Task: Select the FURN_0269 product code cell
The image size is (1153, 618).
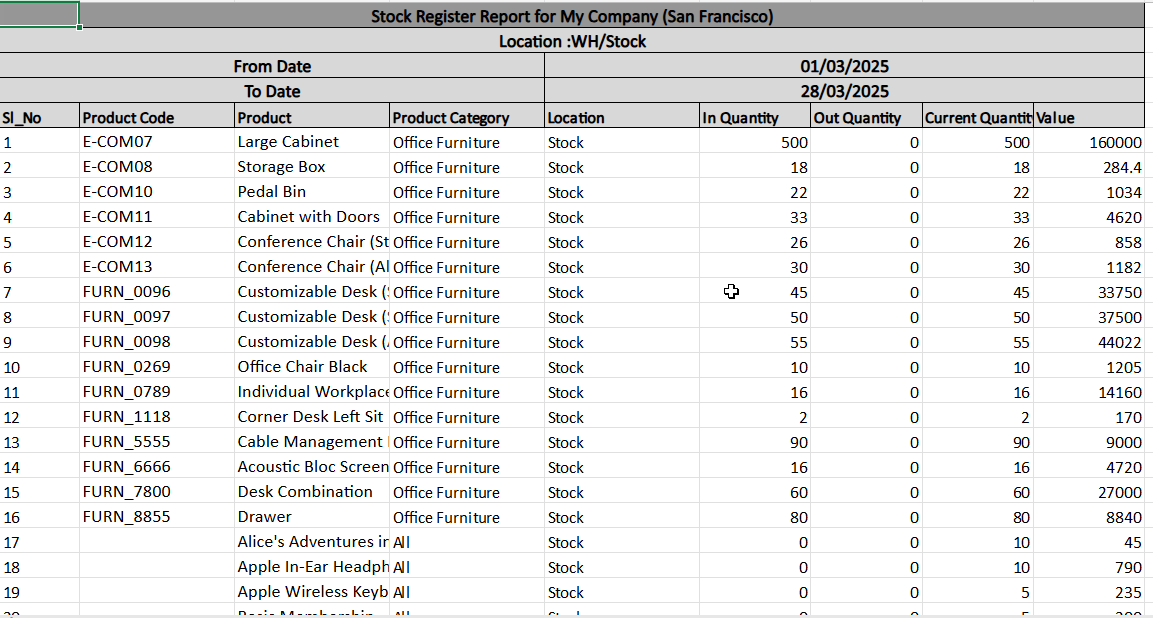Action: point(157,367)
